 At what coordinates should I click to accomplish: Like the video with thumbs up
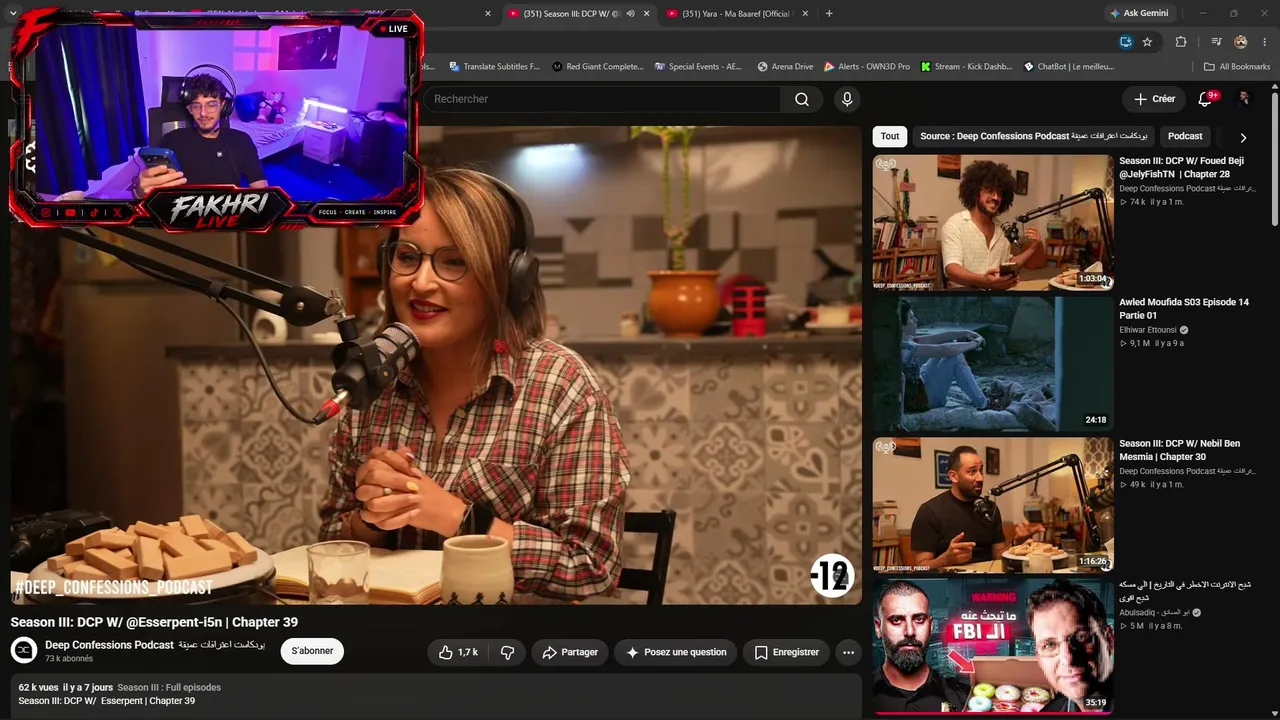(x=458, y=652)
